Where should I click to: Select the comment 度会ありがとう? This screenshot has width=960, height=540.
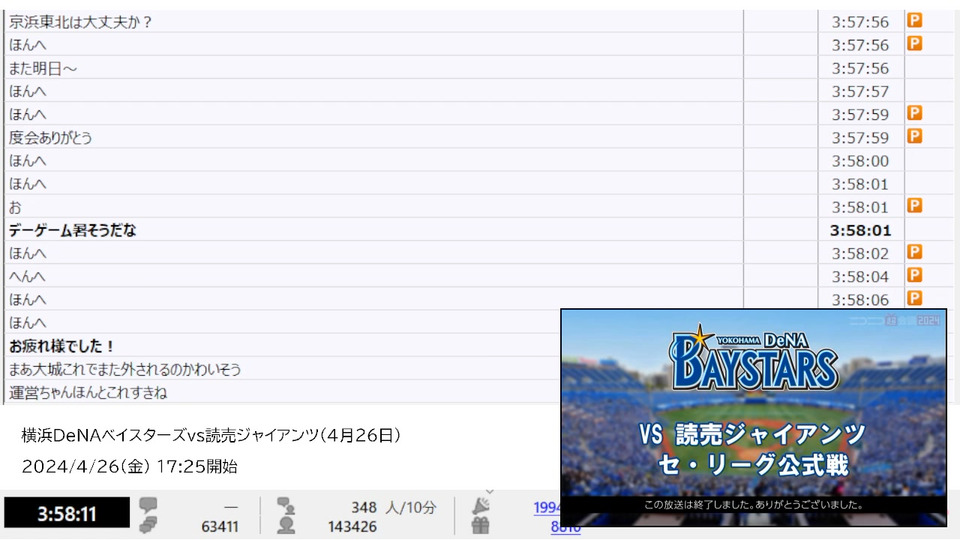pos(50,138)
